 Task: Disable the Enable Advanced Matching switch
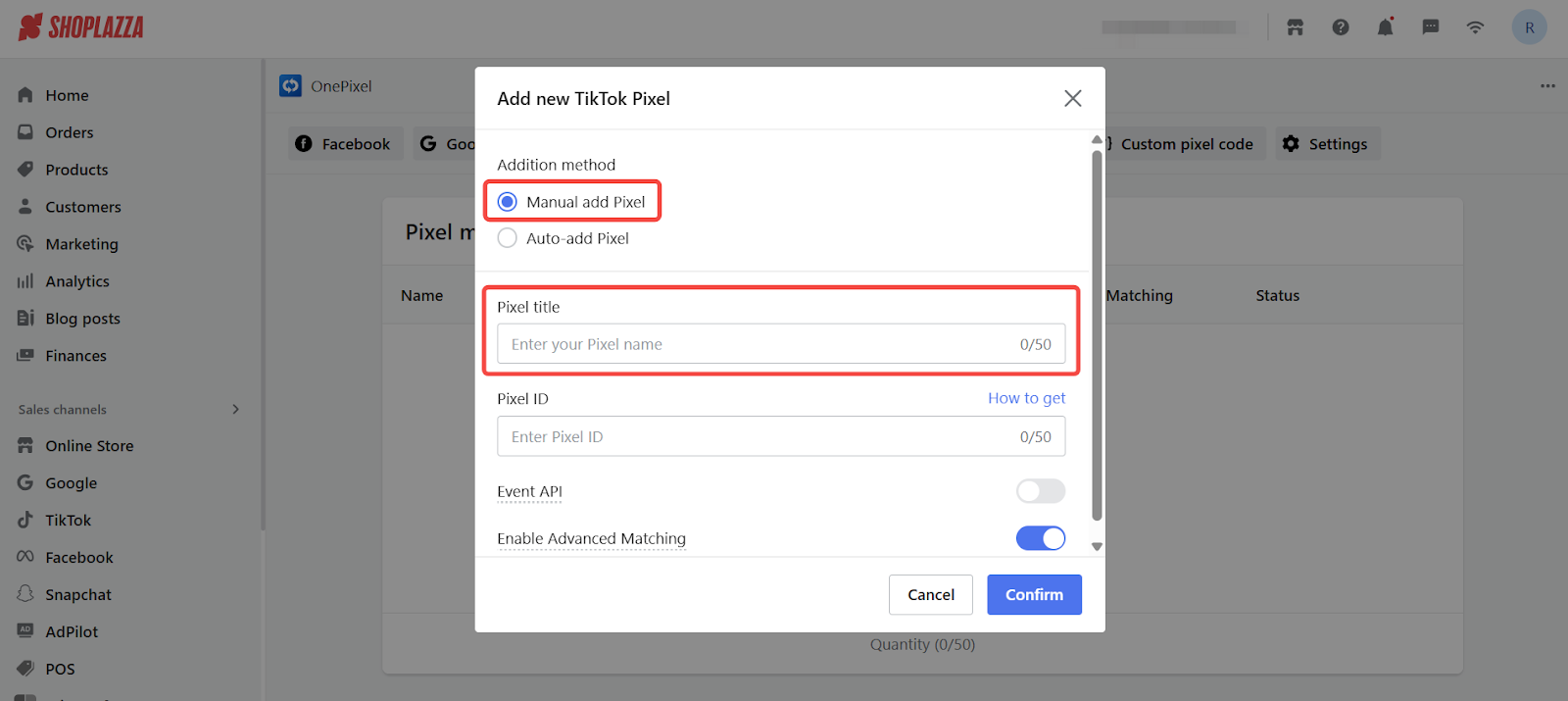point(1040,538)
